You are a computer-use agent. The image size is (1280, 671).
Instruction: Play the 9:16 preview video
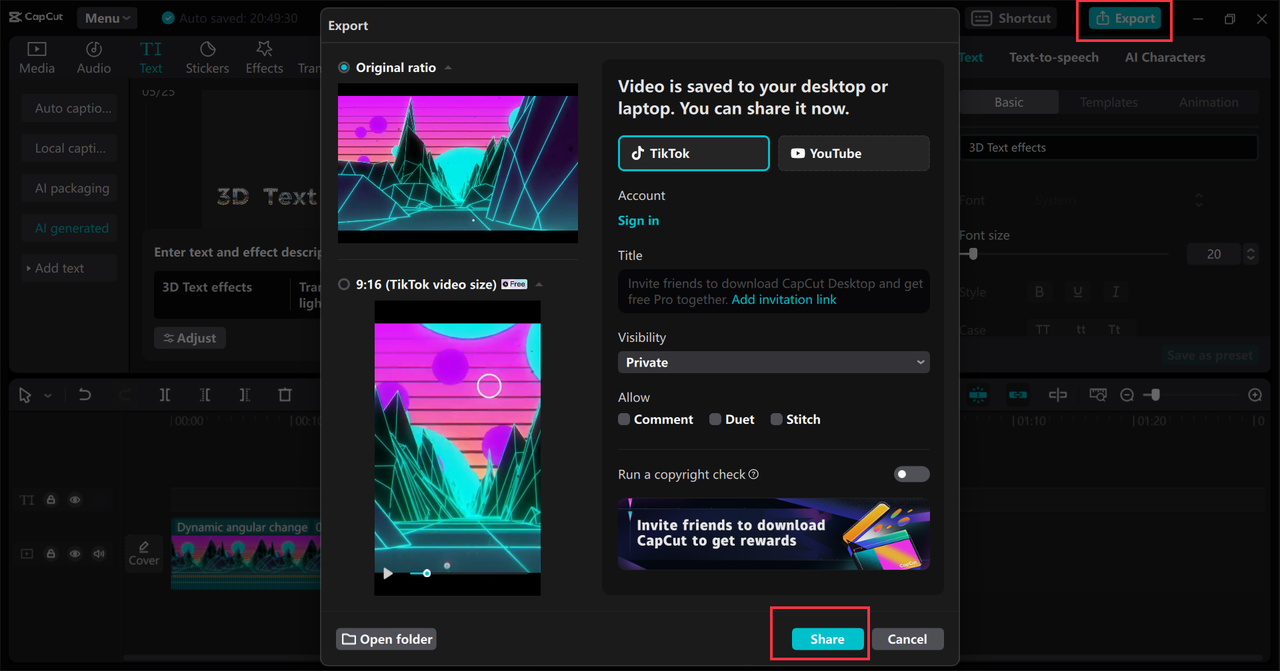click(x=388, y=573)
